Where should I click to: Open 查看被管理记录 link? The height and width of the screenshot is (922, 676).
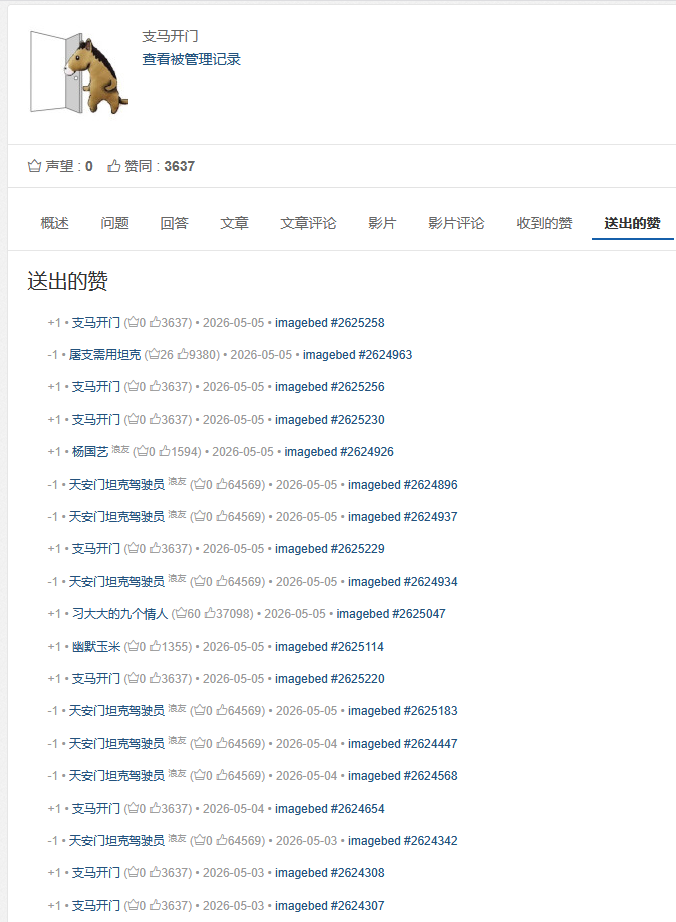click(x=192, y=59)
